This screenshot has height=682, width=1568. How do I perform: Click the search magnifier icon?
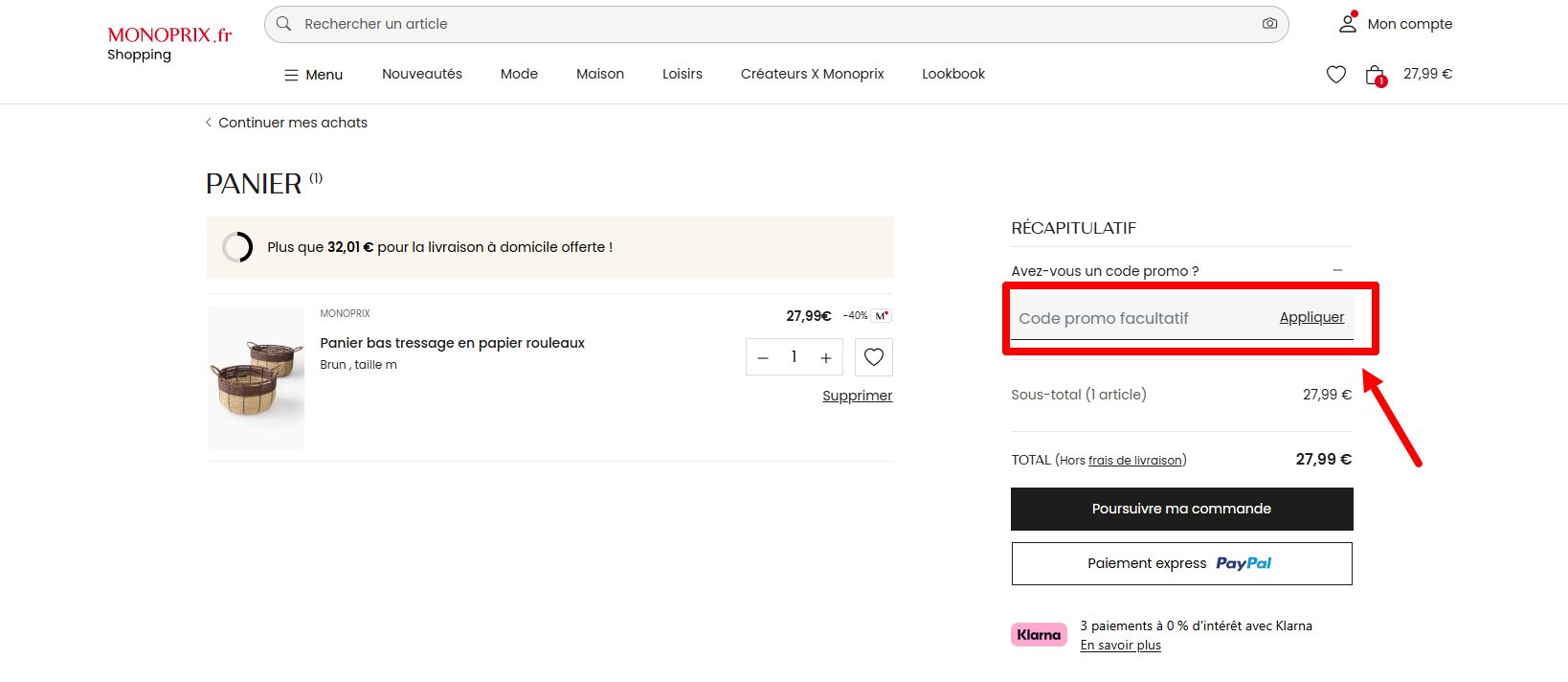coord(283,24)
